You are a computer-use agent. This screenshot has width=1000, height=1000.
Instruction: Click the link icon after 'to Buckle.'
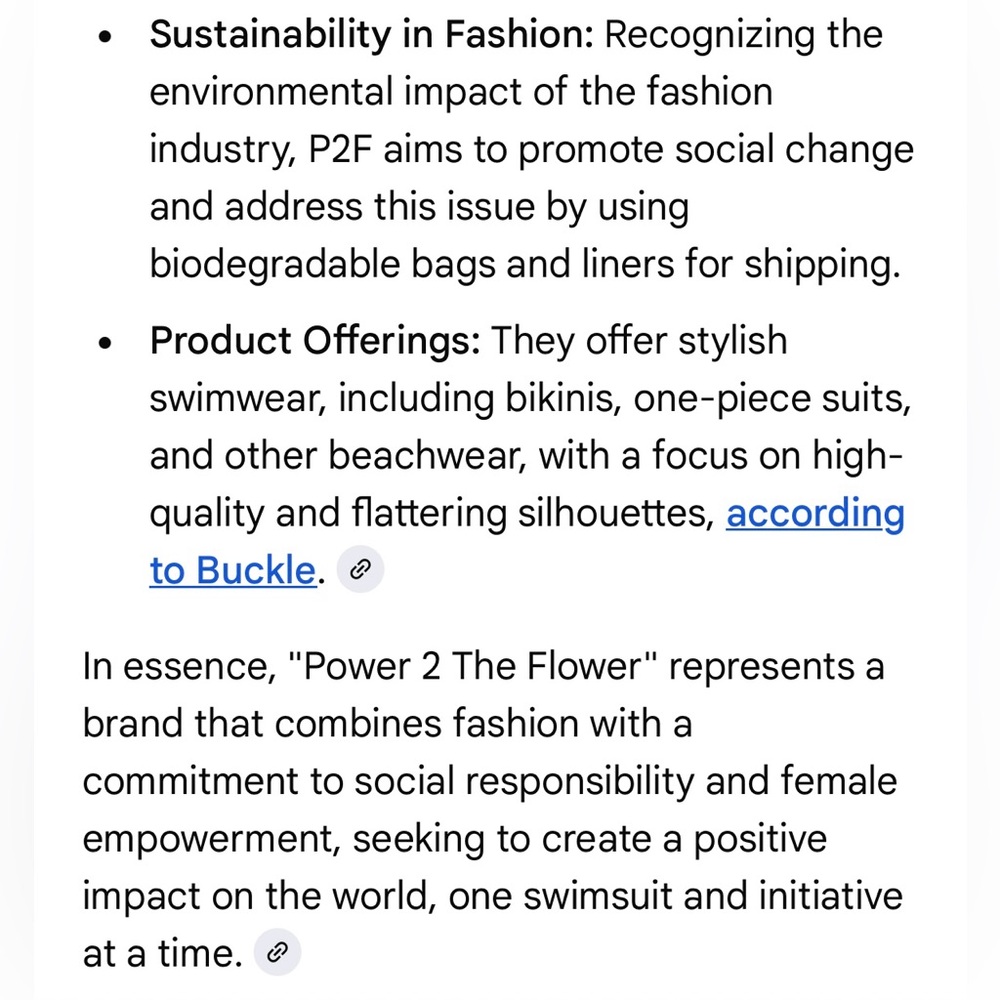click(360, 570)
